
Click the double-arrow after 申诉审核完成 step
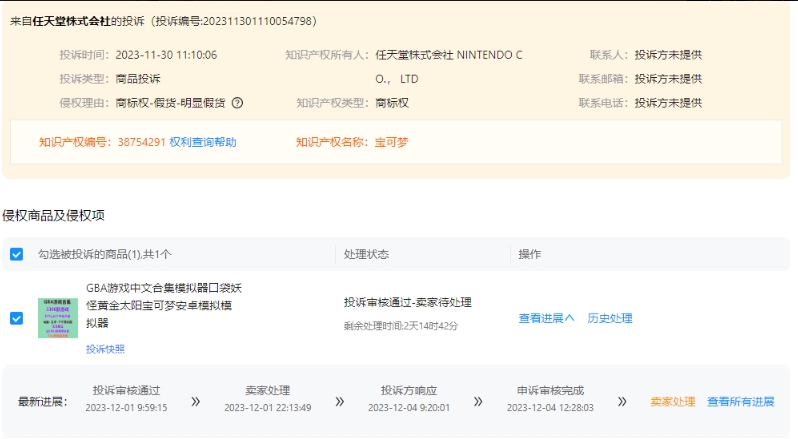click(x=622, y=401)
